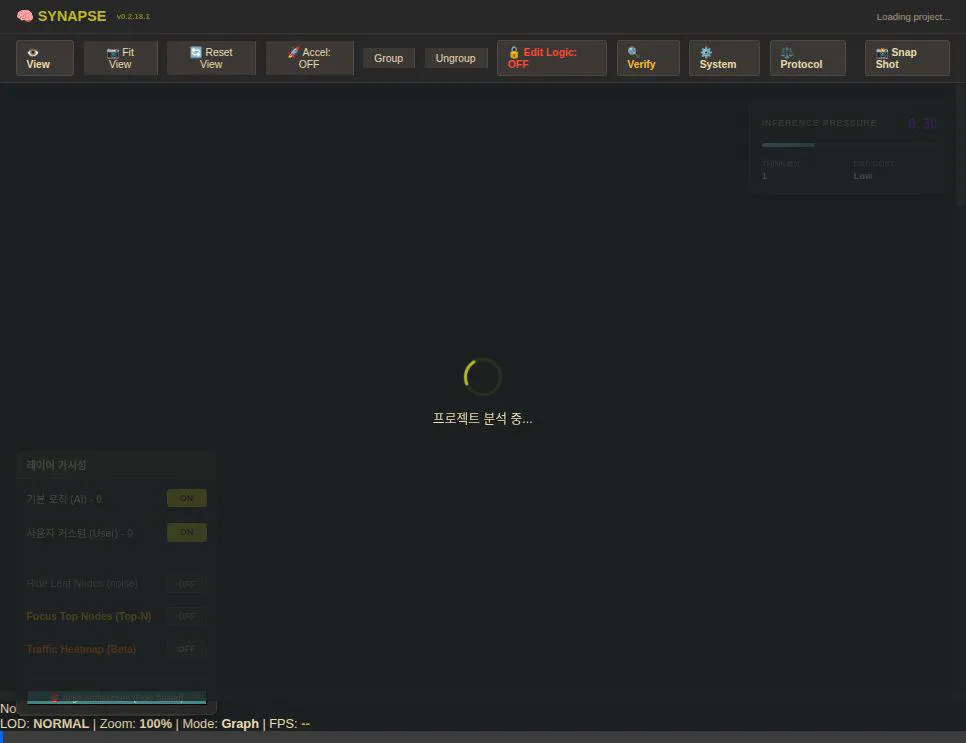Toggle Focus Top Nodes (Top-N) switch
The height and width of the screenshot is (743, 966).
pyautogui.click(x=187, y=616)
